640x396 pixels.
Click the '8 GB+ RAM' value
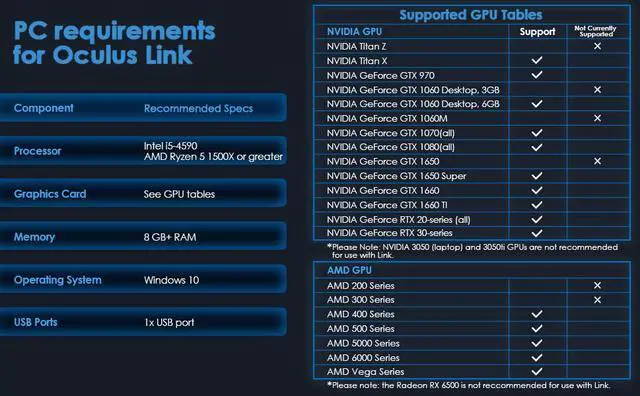click(170, 237)
